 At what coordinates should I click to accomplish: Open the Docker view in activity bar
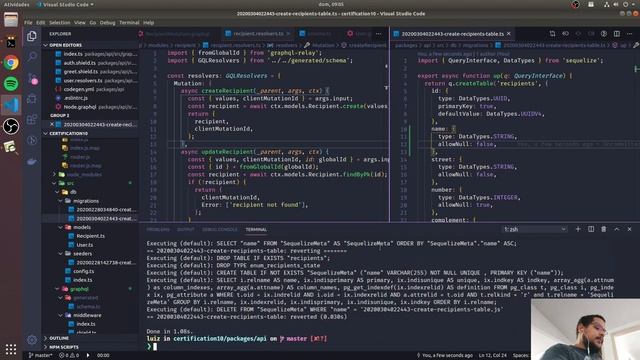point(32,162)
